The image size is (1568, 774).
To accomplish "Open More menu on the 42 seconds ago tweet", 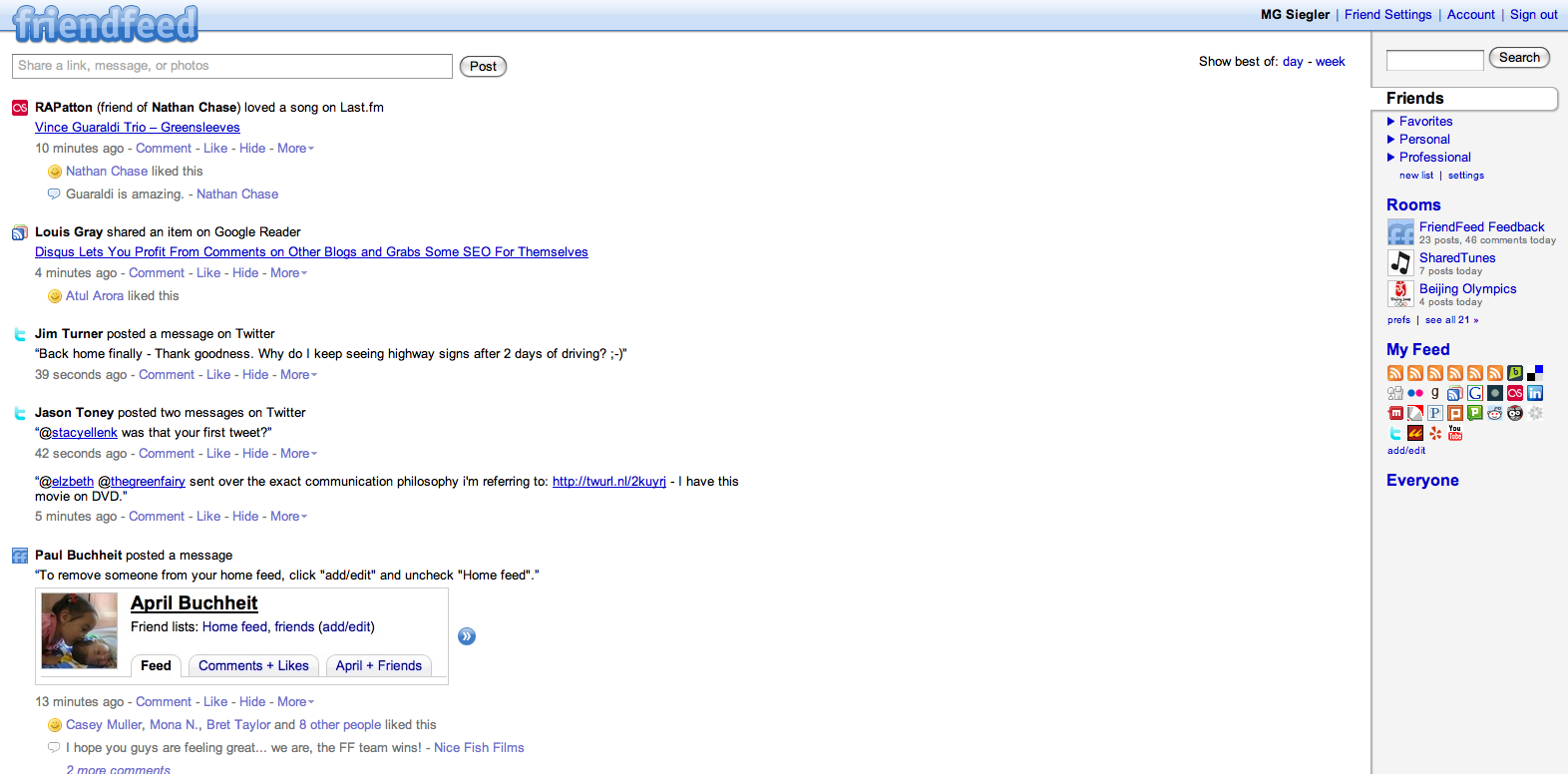I will [x=298, y=453].
